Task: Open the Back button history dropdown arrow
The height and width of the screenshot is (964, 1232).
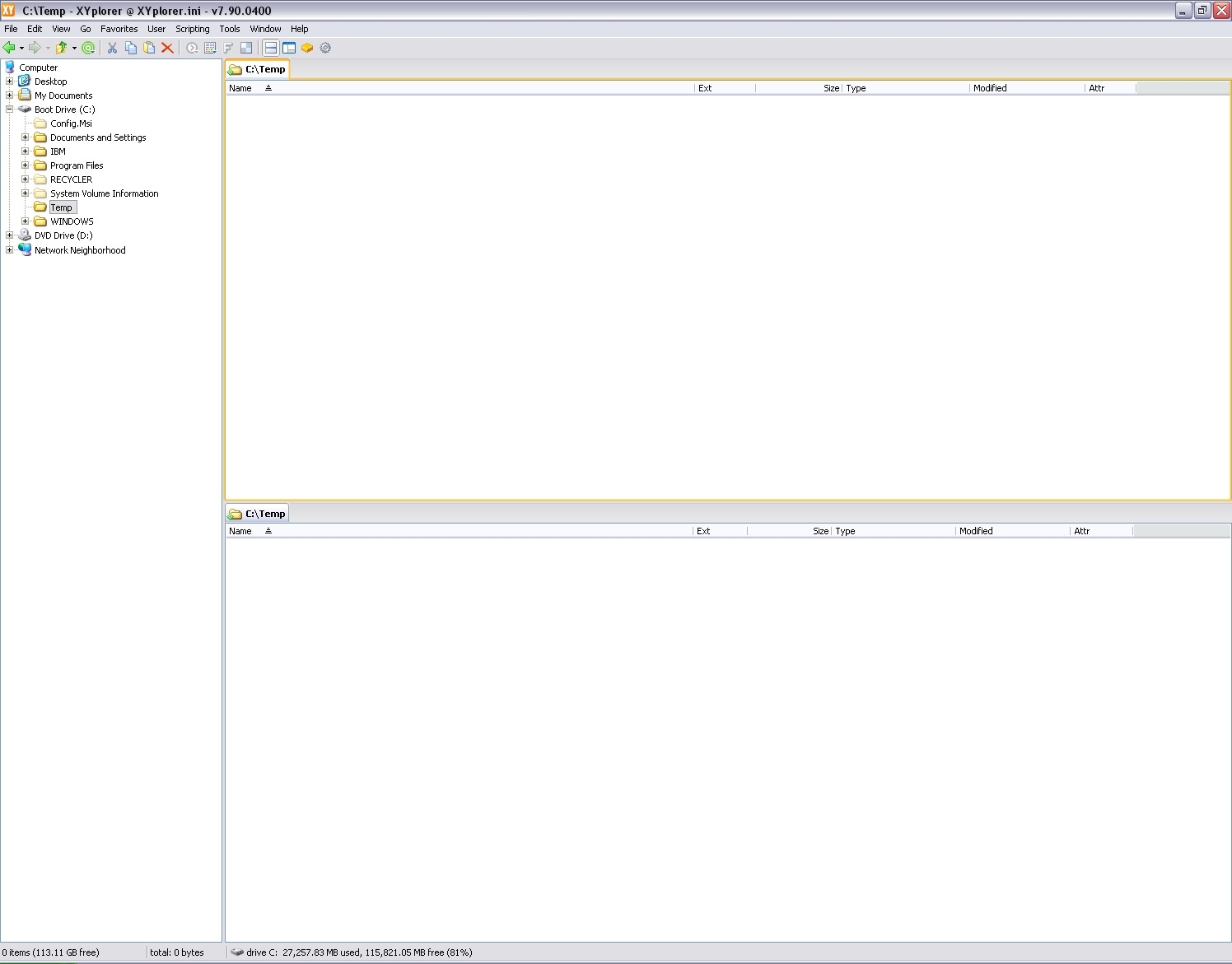Action: point(21,48)
